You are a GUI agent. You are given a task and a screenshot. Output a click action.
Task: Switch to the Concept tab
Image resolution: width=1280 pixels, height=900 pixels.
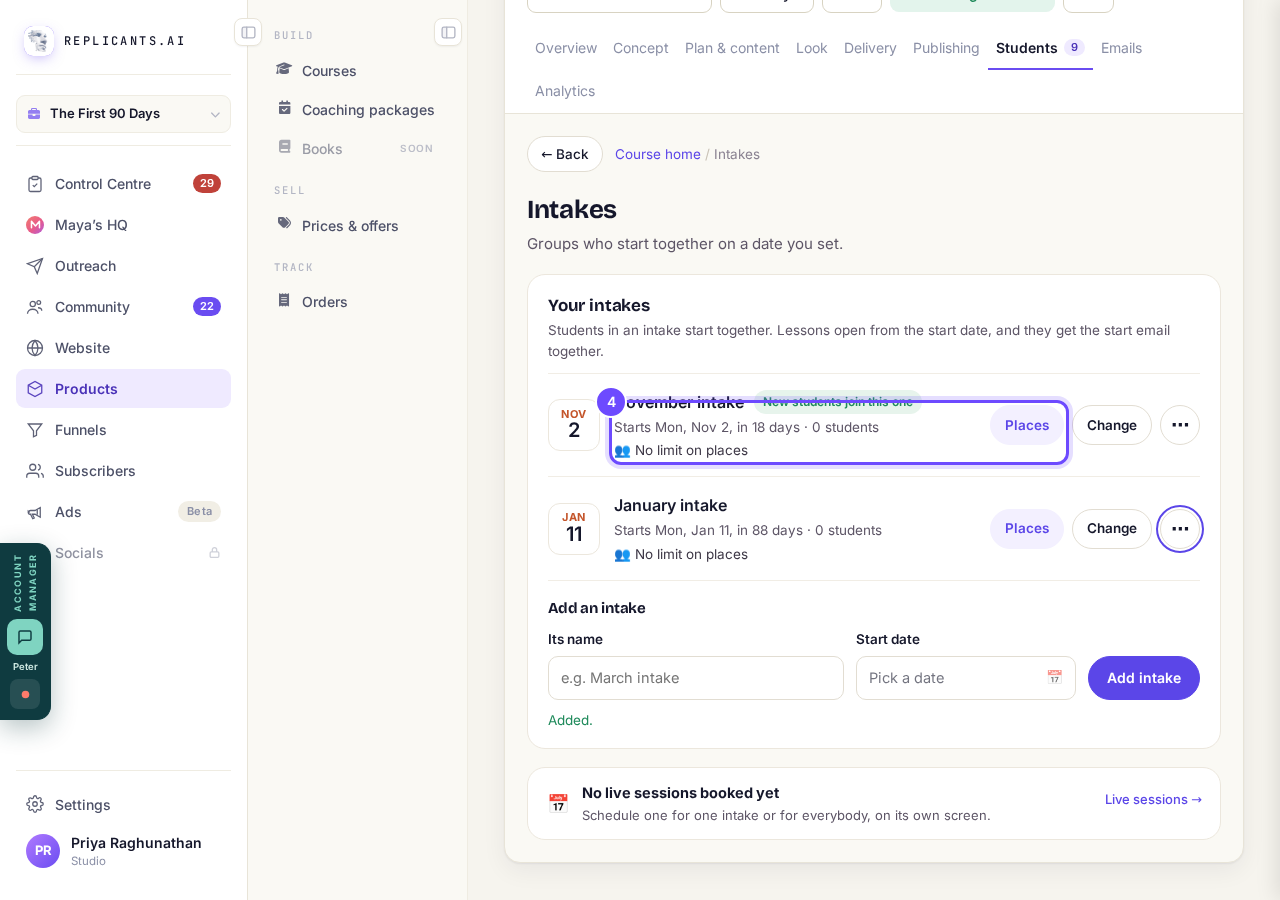pos(641,48)
